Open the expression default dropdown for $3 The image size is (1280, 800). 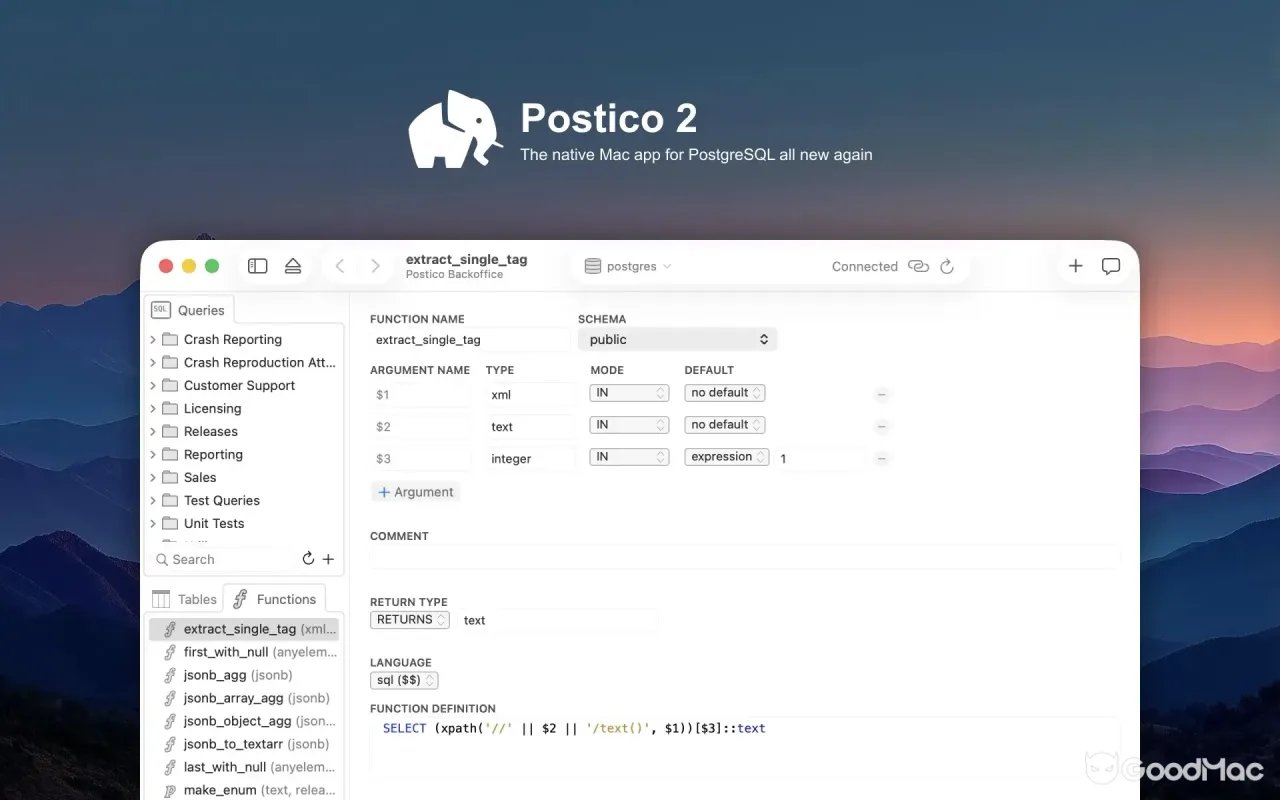(x=727, y=457)
